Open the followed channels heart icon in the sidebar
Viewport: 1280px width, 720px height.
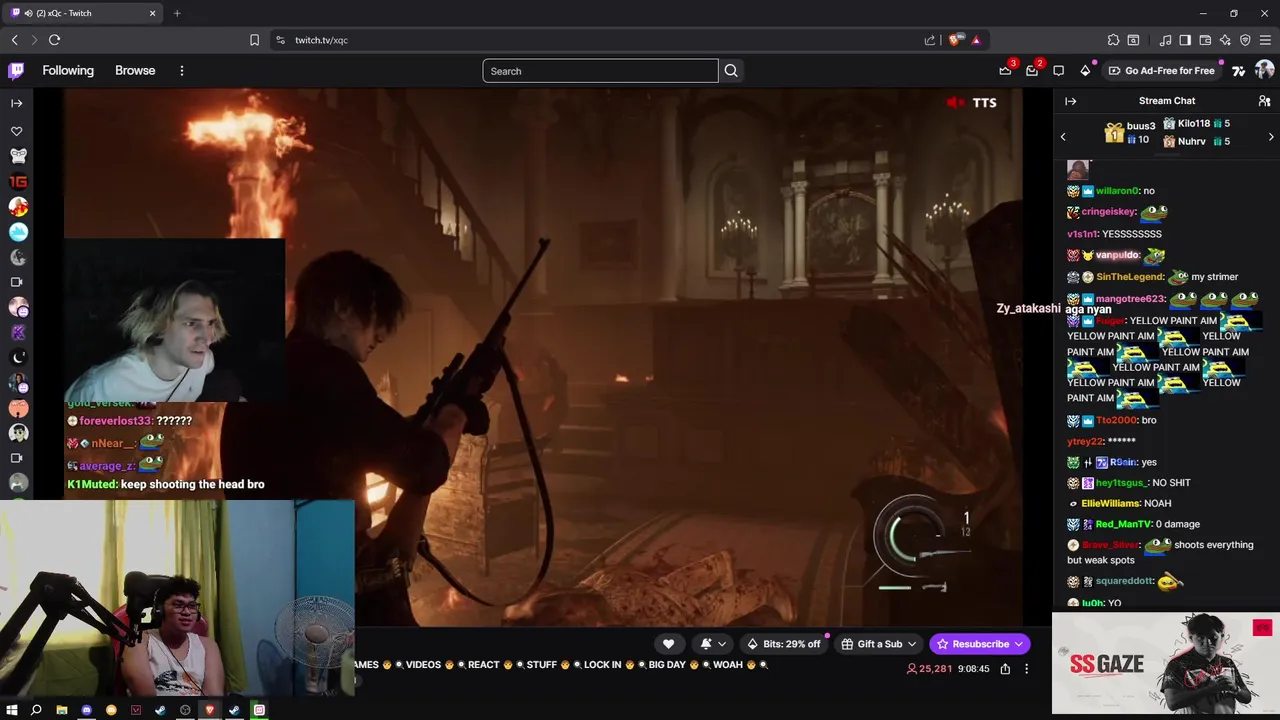point(16,131)
